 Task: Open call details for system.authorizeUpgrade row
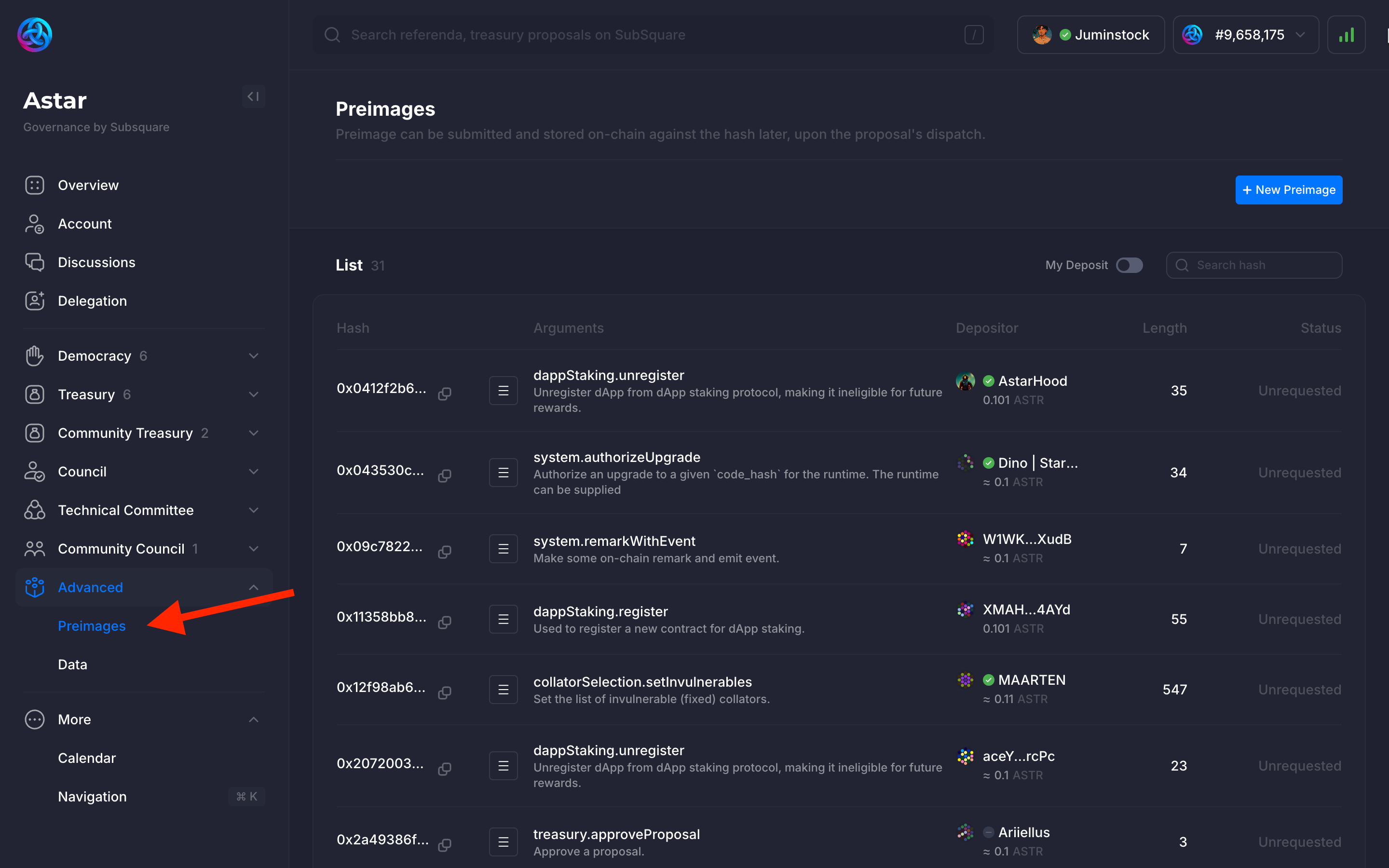click(x=503, y=473)
